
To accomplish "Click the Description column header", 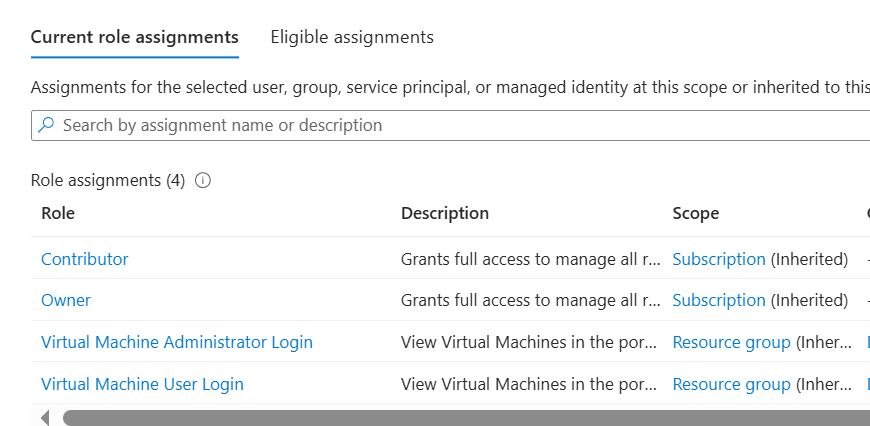I will (x=445, y=213).
